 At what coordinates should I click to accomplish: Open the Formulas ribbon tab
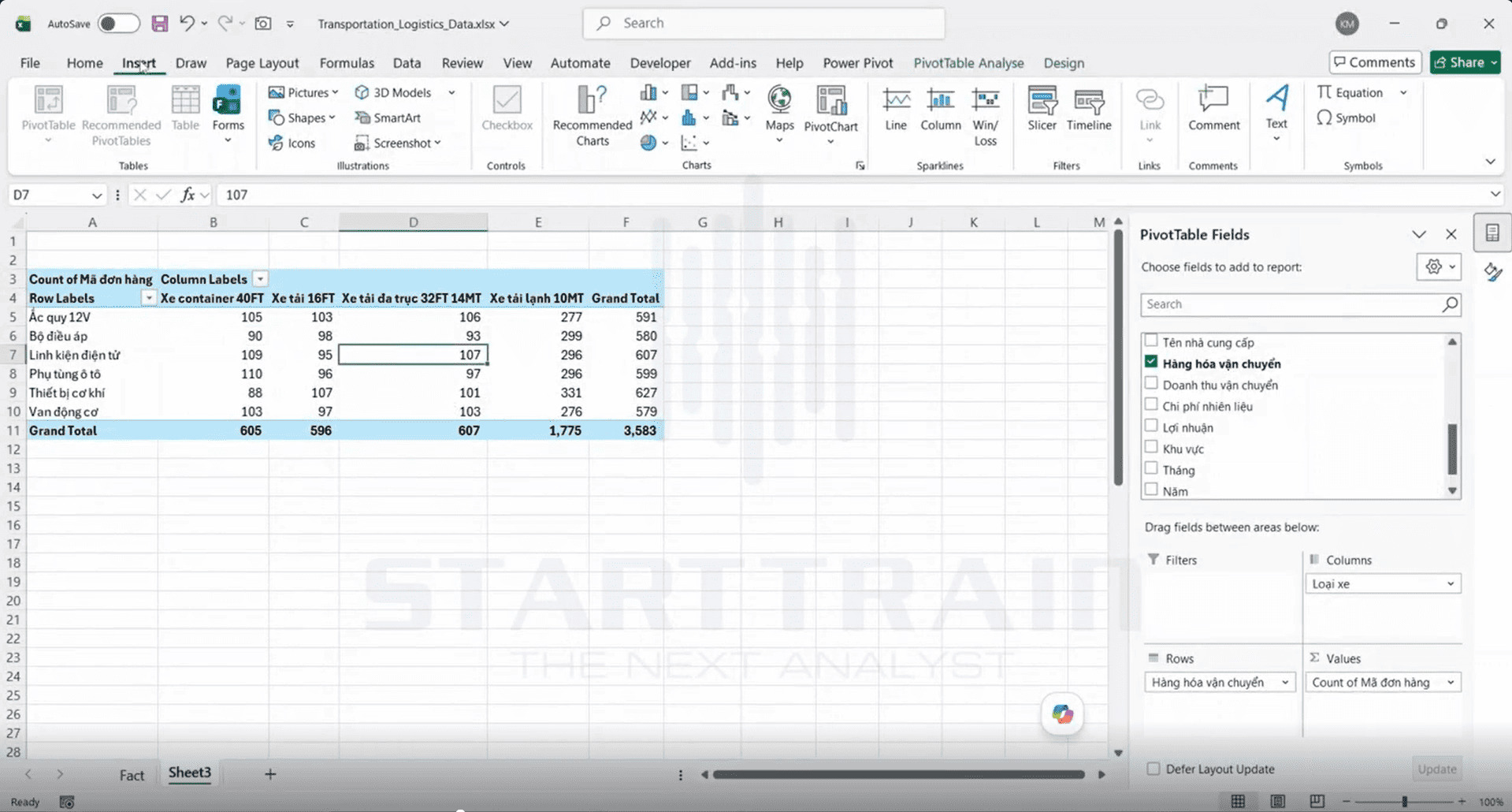347,63
